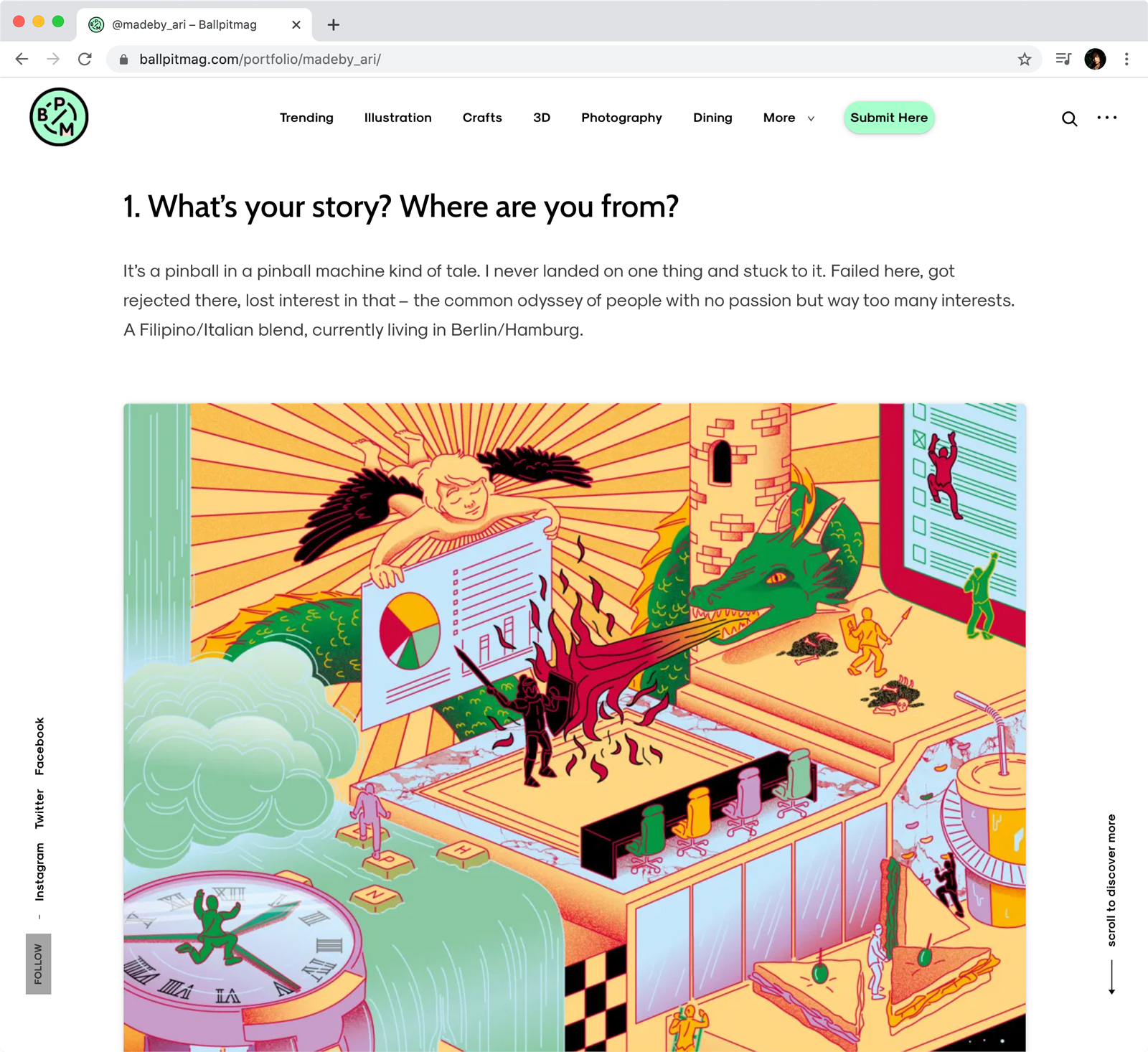The width and height of the screenshot is (1148, 1052).
Task: Bookmark this page with the star icon
Action: pos(1024,59)
